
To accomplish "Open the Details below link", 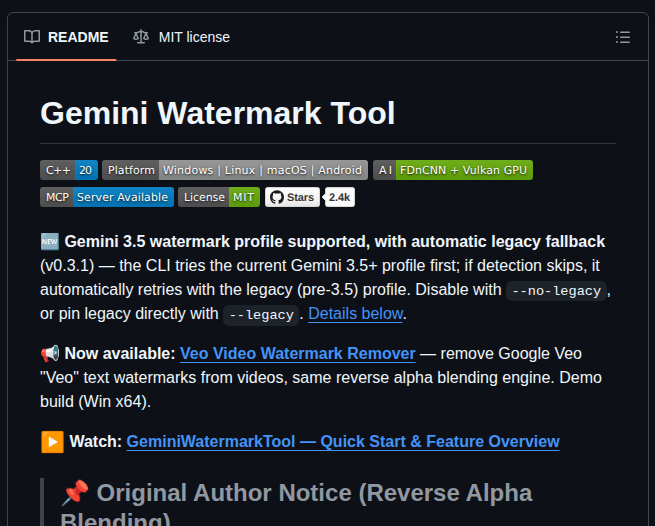I will point(355,314).
